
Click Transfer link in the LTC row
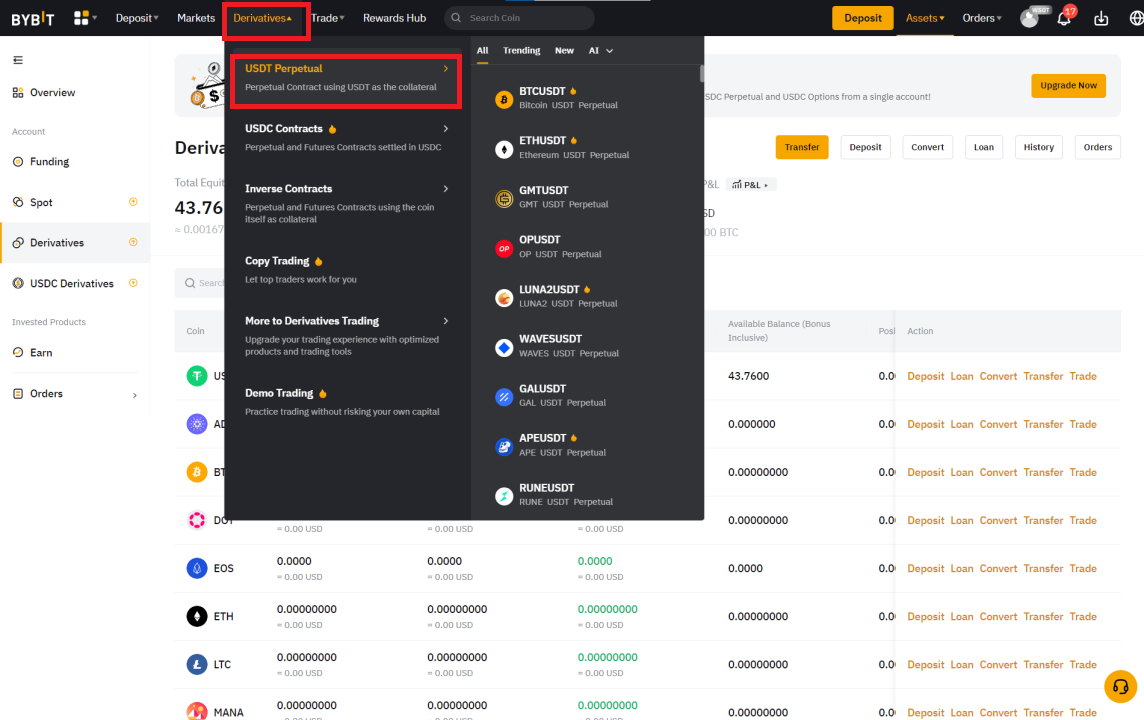point(1043,665)
